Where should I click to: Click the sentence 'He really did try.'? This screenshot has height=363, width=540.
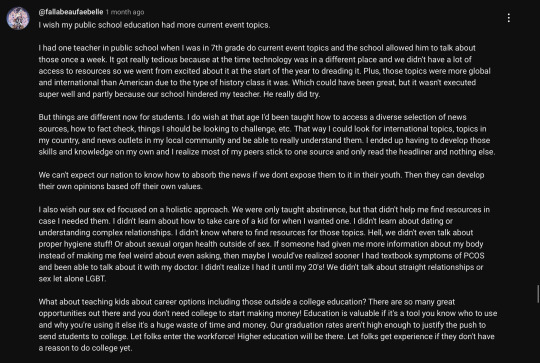click(x=291, y=94)
